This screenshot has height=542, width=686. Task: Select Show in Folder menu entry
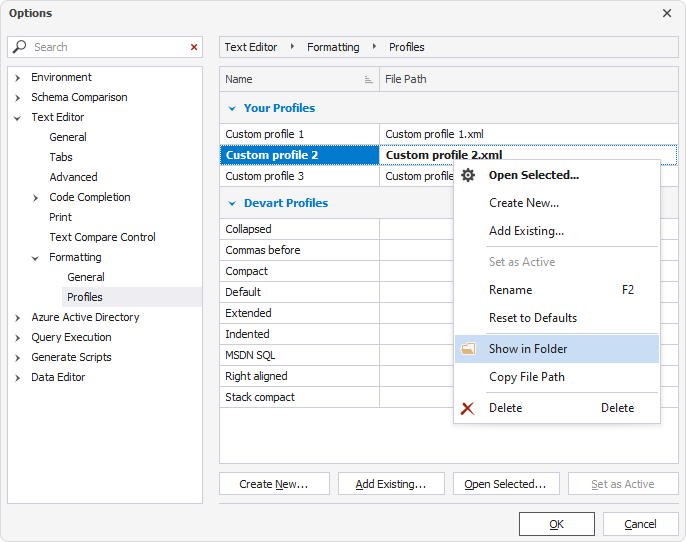[556, 349]
